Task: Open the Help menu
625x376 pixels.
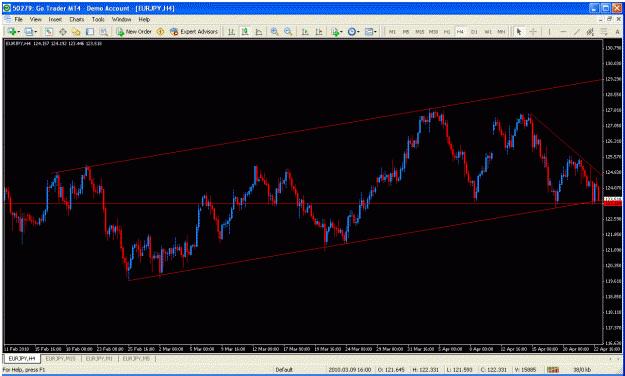Action: click(144, 19)
